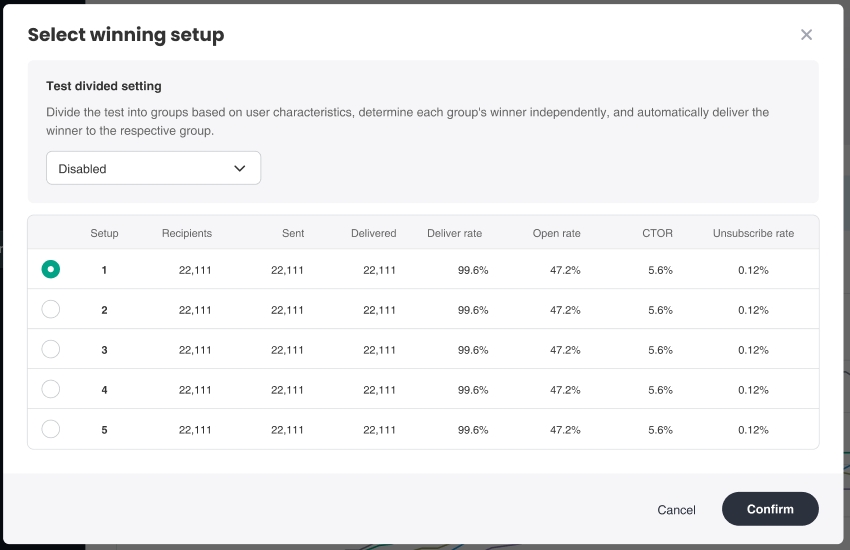Choose Setup 2 as the winner
850x550 pixels.
pyautogui.click(x=51, y=310)
